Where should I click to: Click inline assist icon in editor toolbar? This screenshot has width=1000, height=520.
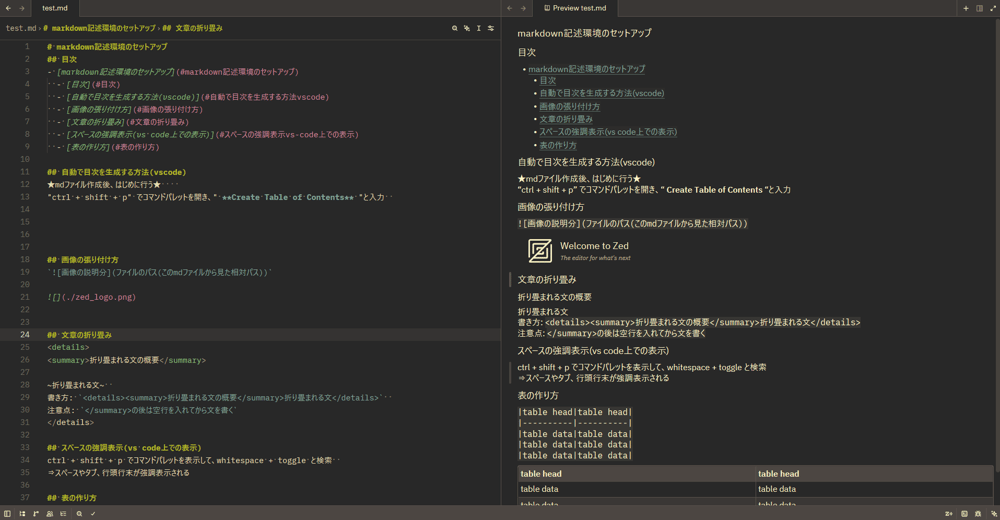[467, 28]
